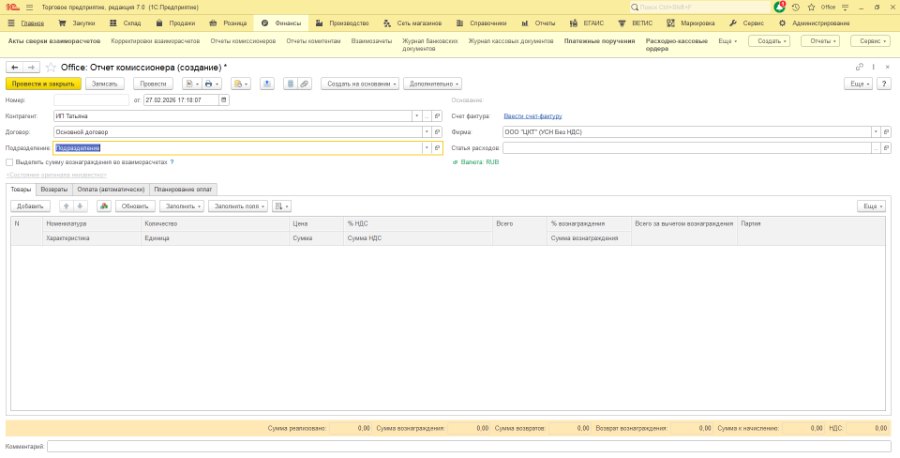Click 'Добавить' in the table toolbar
900x458 pixels.
pos(30,206)
